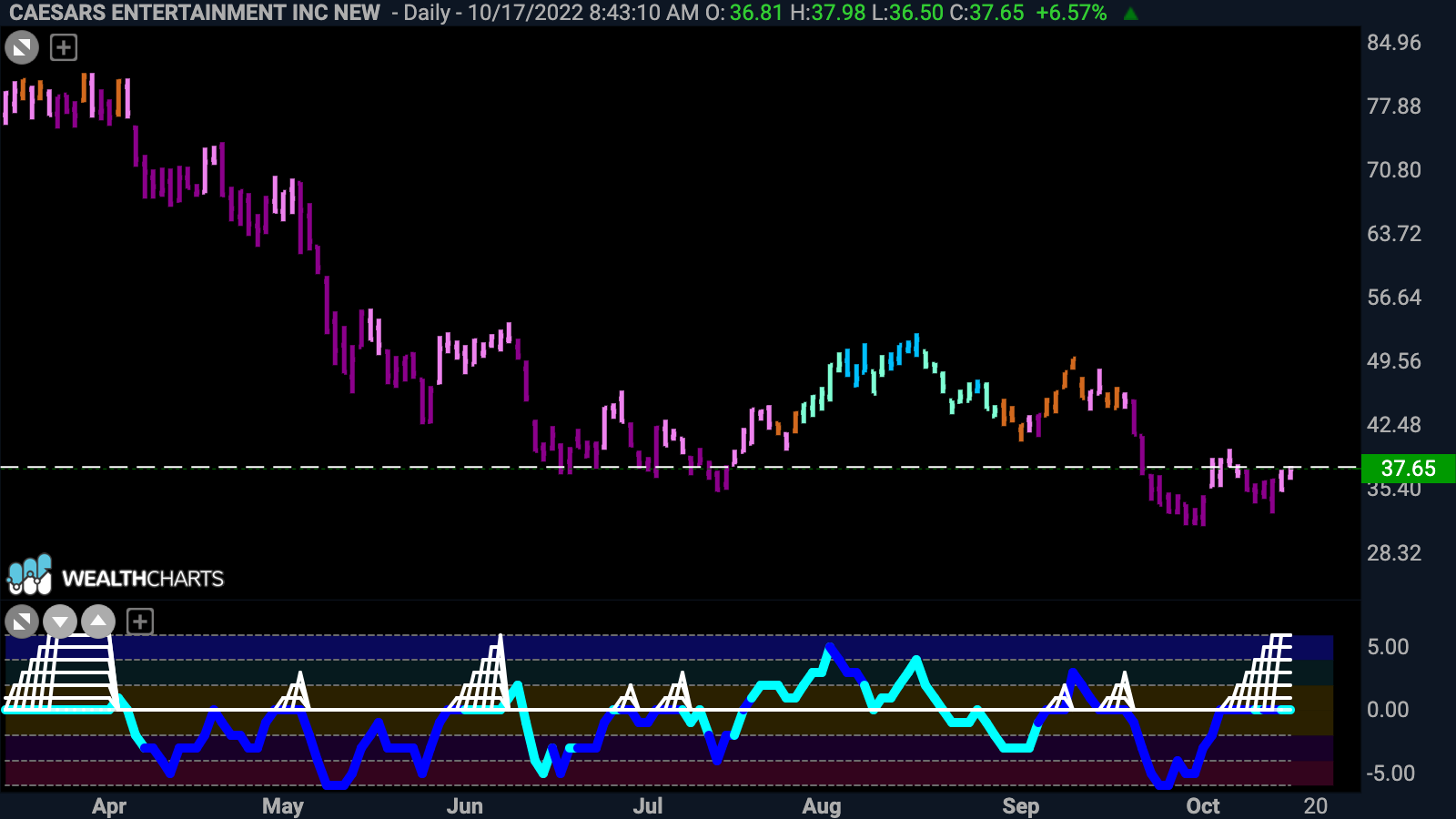
Task: Click the 49.56 price axis label
Action: pos(1393,361)
